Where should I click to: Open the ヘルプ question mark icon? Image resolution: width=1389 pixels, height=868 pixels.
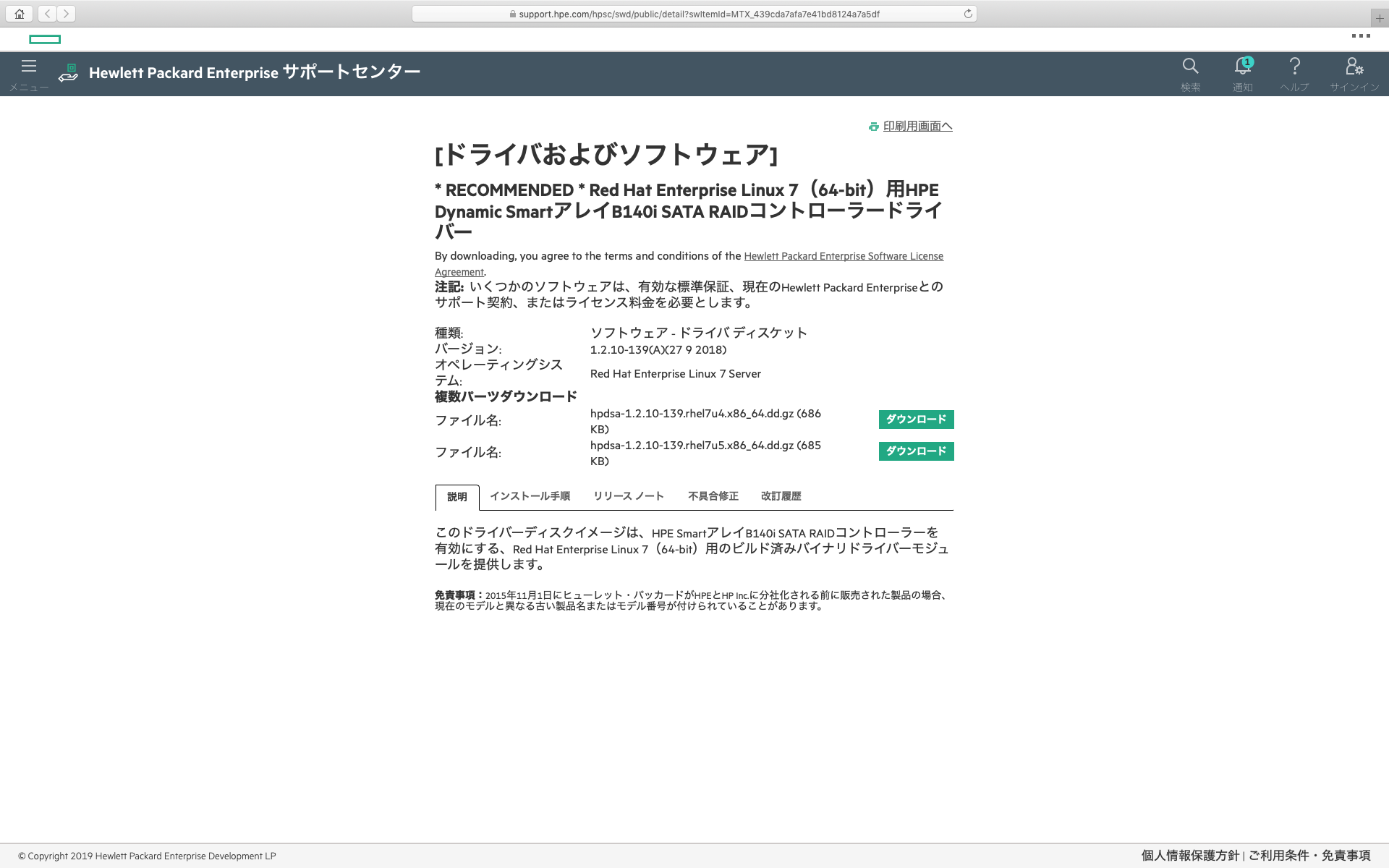1295,67
